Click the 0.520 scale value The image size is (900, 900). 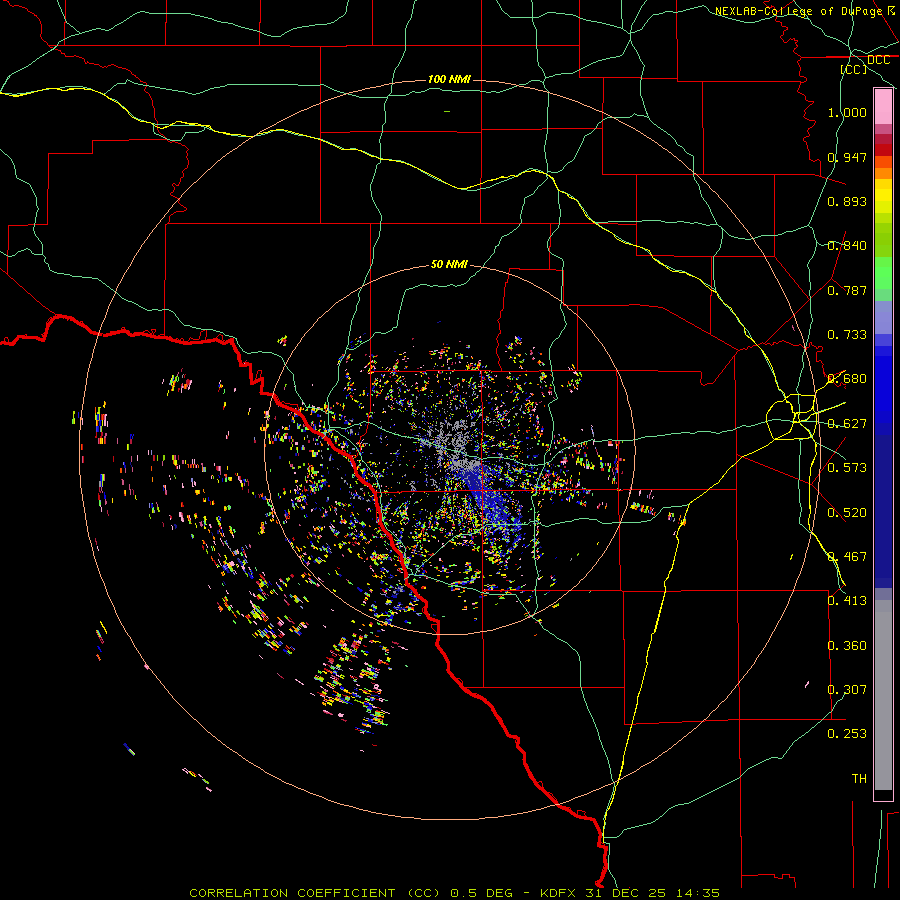pos(847,513)
